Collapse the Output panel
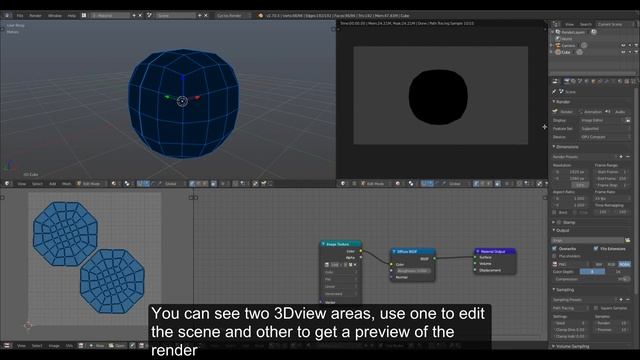Viewport: 640px width, 360px height. (562, 231)
